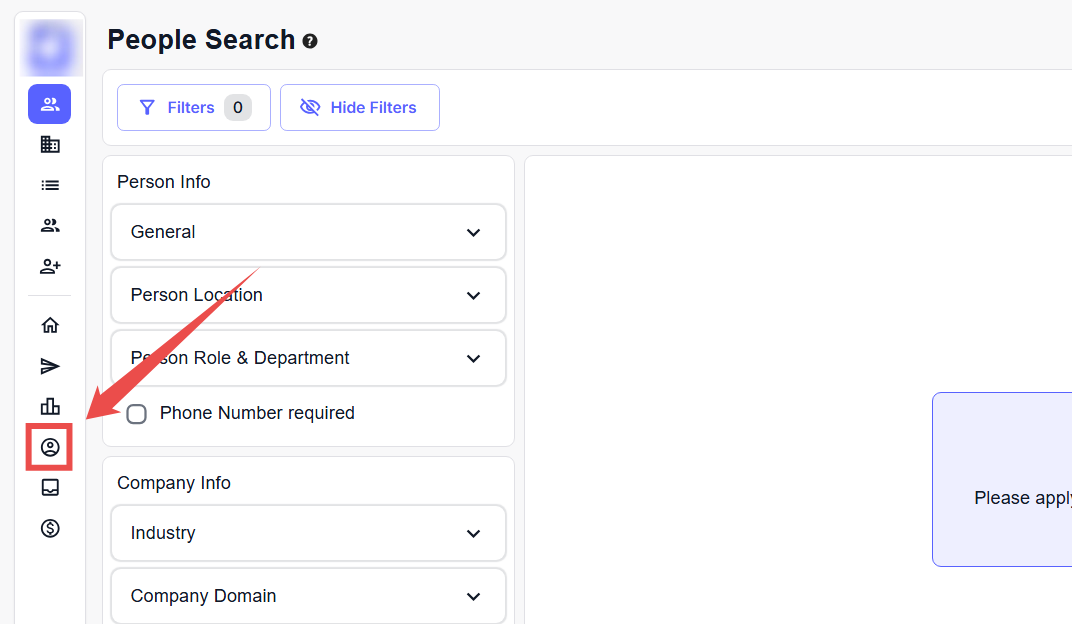Click the Filters button
Screen dimensions: 1072x624
click(x=193, y=107)
